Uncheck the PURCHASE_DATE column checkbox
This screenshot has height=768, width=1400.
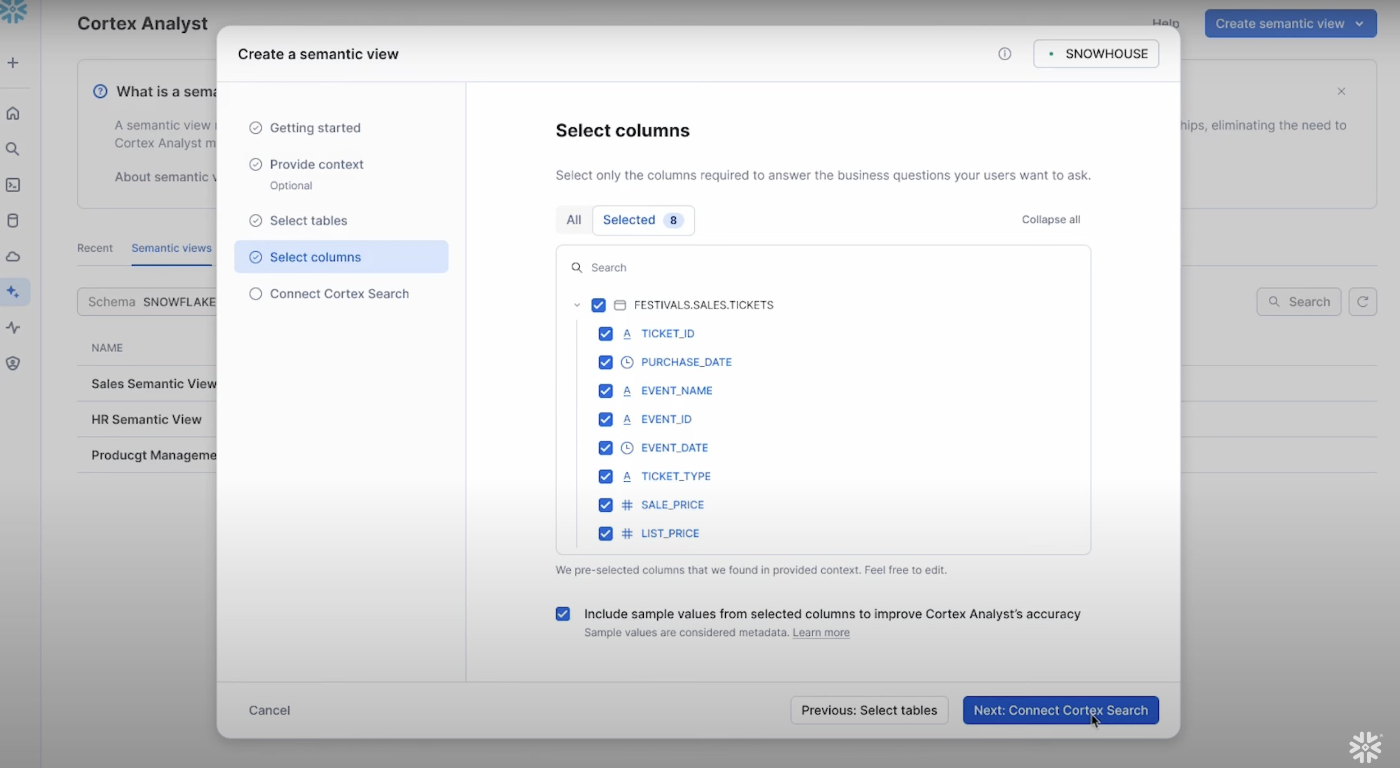(x=605, y=362)
